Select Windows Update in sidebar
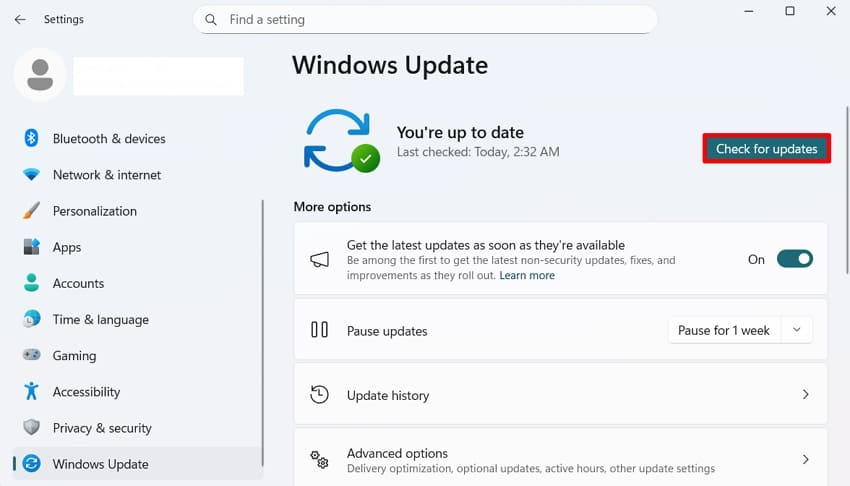 138,464
